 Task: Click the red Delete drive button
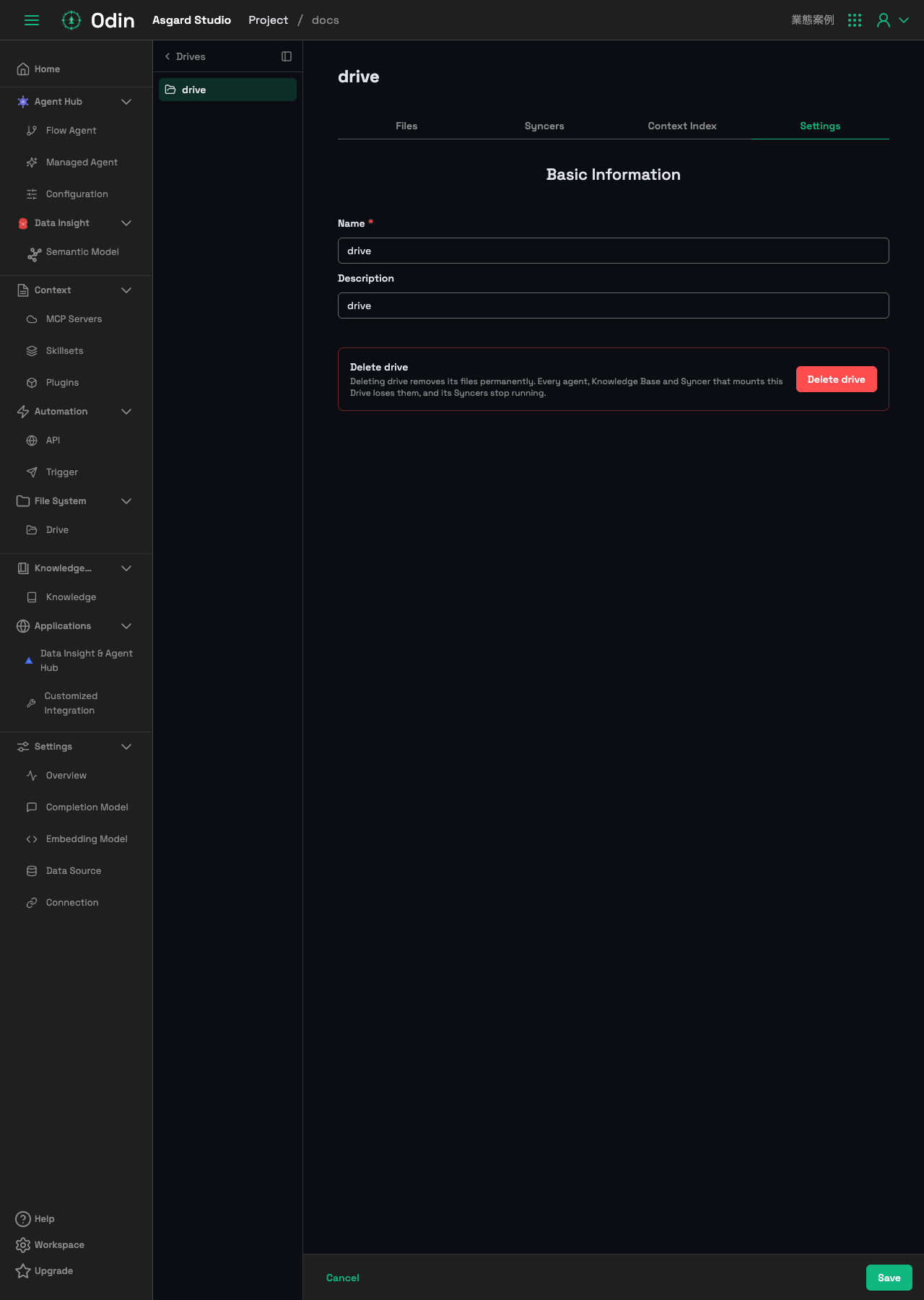click(837, 379)
